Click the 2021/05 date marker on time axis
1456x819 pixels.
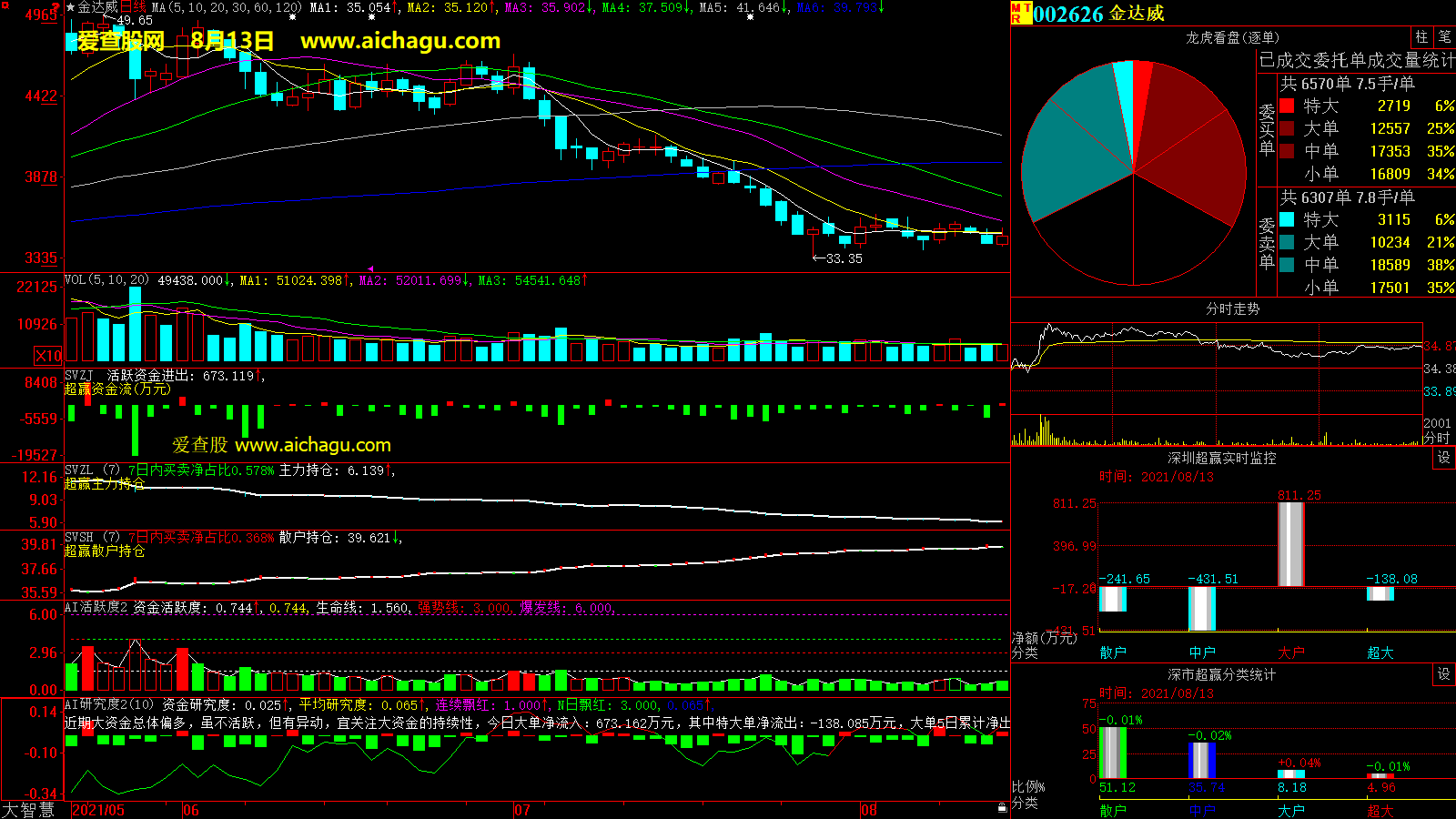(x=98, y=810)
